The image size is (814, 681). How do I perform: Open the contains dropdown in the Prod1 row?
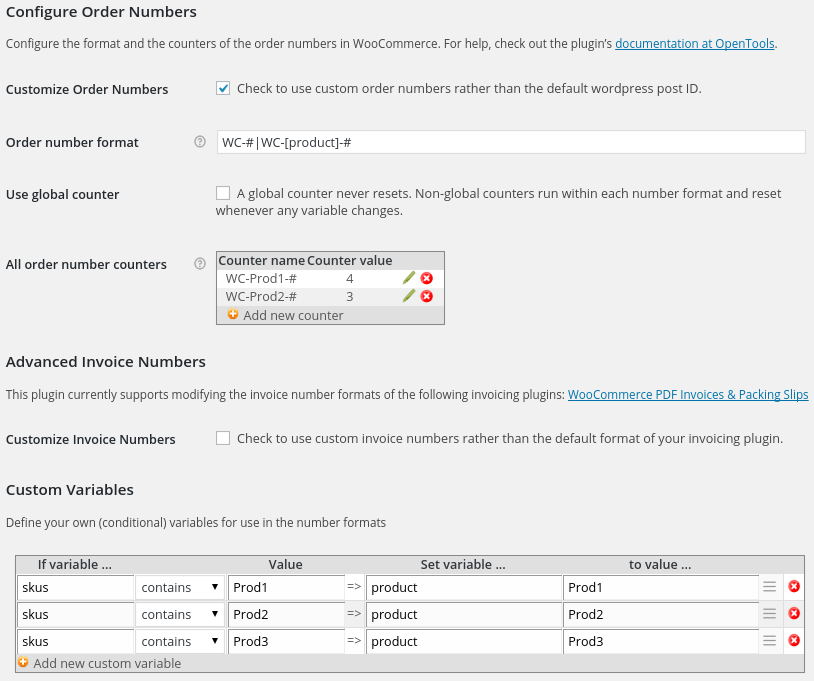point(180,587)
